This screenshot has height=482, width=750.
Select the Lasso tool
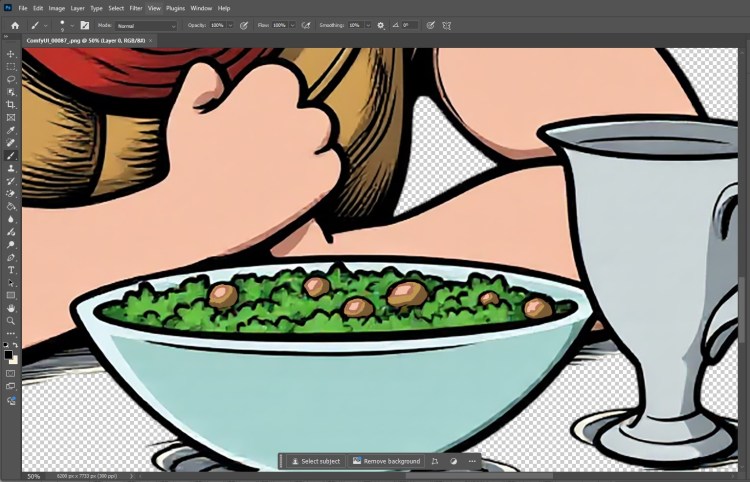11,79
